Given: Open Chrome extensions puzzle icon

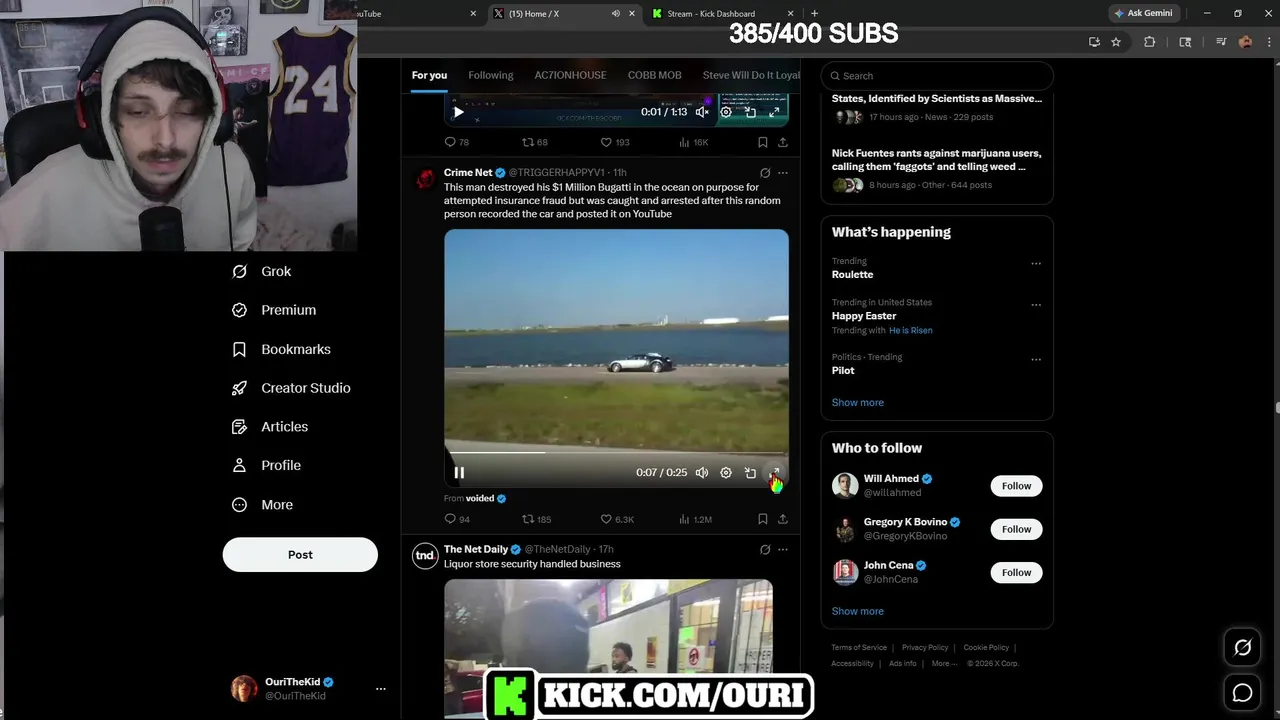Looking at the screenshot, I should (1149, 42).
